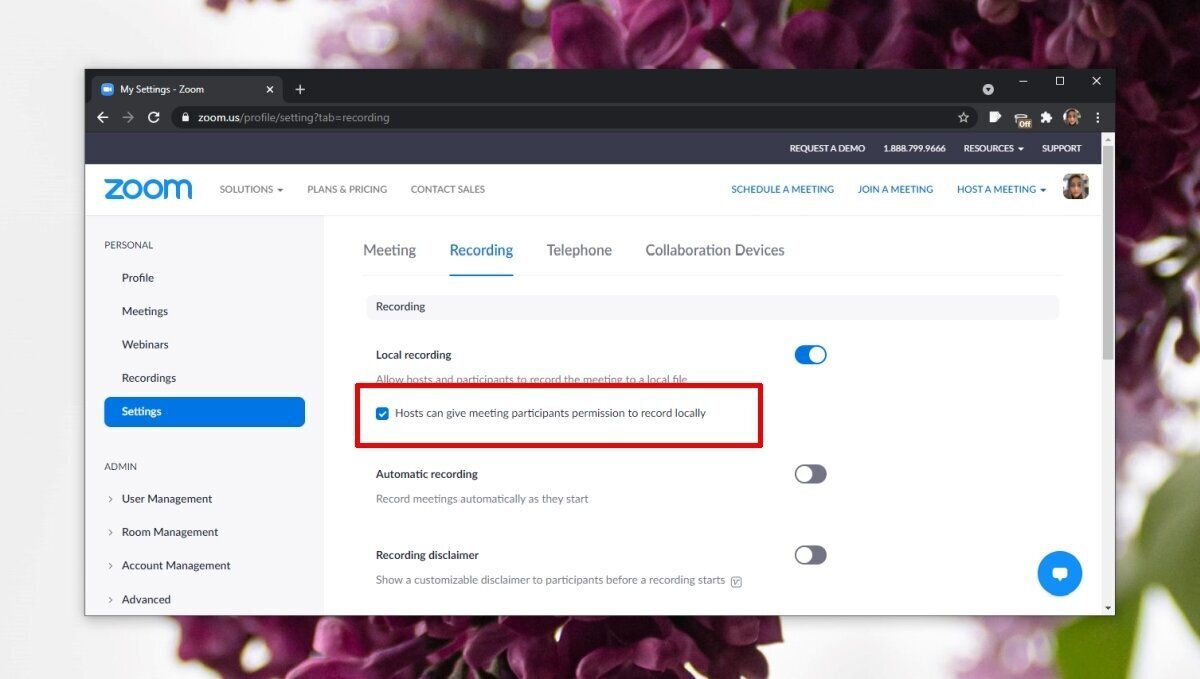Open the chat help bubble
Viewport: 1200px width, 679px height.
coord(1059,574)
